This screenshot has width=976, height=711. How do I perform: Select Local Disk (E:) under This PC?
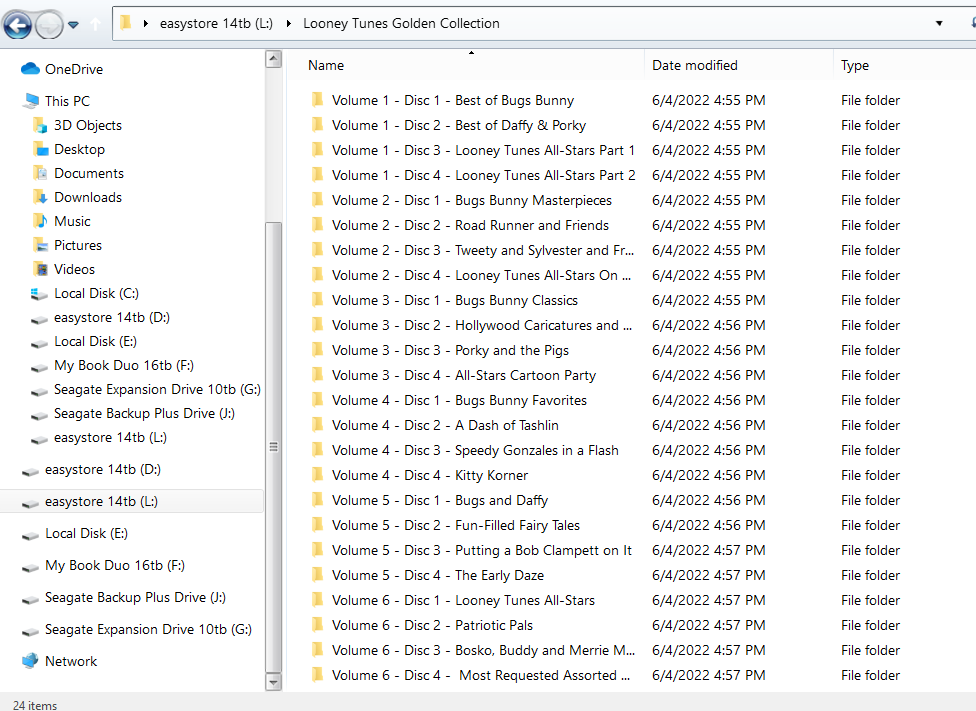pyautogui.click(x=95, y=341)
